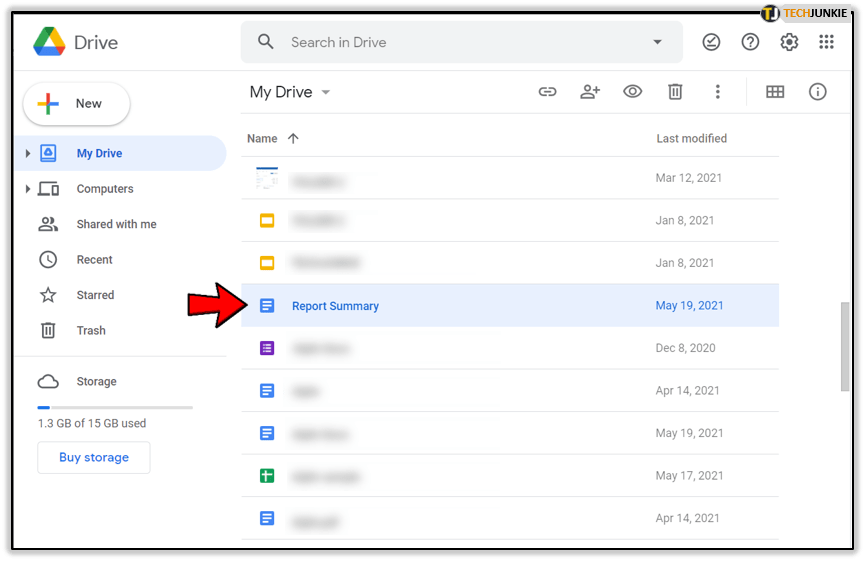Open the settings gear
The height and width of the screenshot is (561, 865).
point(789,42)
